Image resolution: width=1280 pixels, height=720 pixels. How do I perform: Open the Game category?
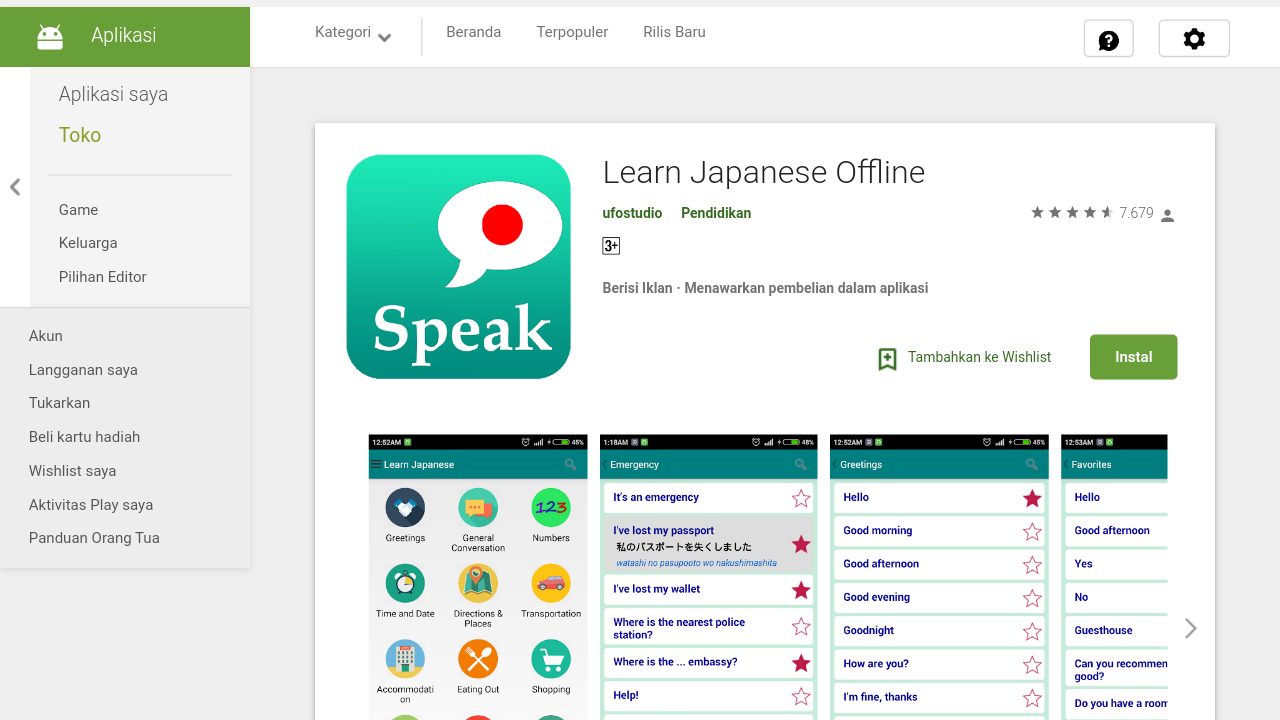coord(78,210)
